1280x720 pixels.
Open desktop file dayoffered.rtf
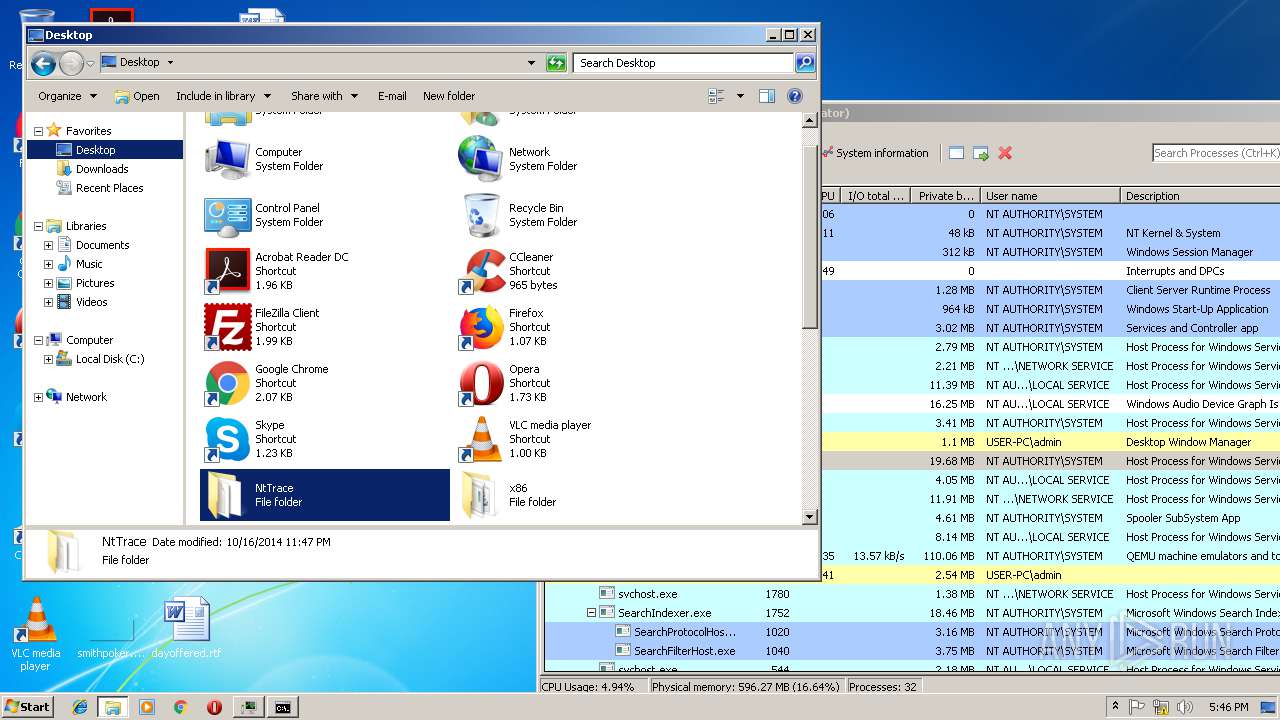[187, 629]
